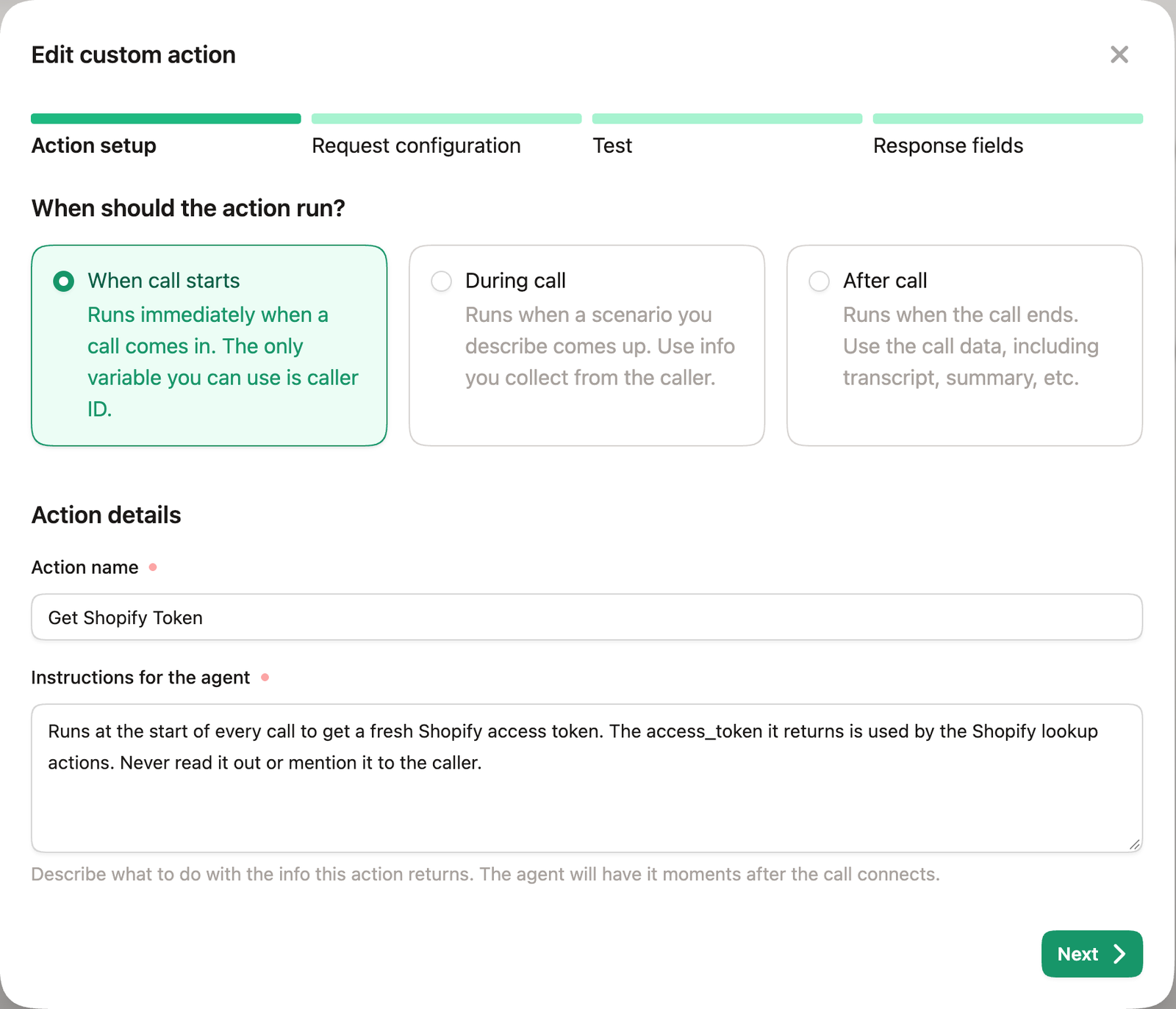Click the Request configuration progress bar segment
This screenshot has height=1009, width=1176.
click(447, 119)
